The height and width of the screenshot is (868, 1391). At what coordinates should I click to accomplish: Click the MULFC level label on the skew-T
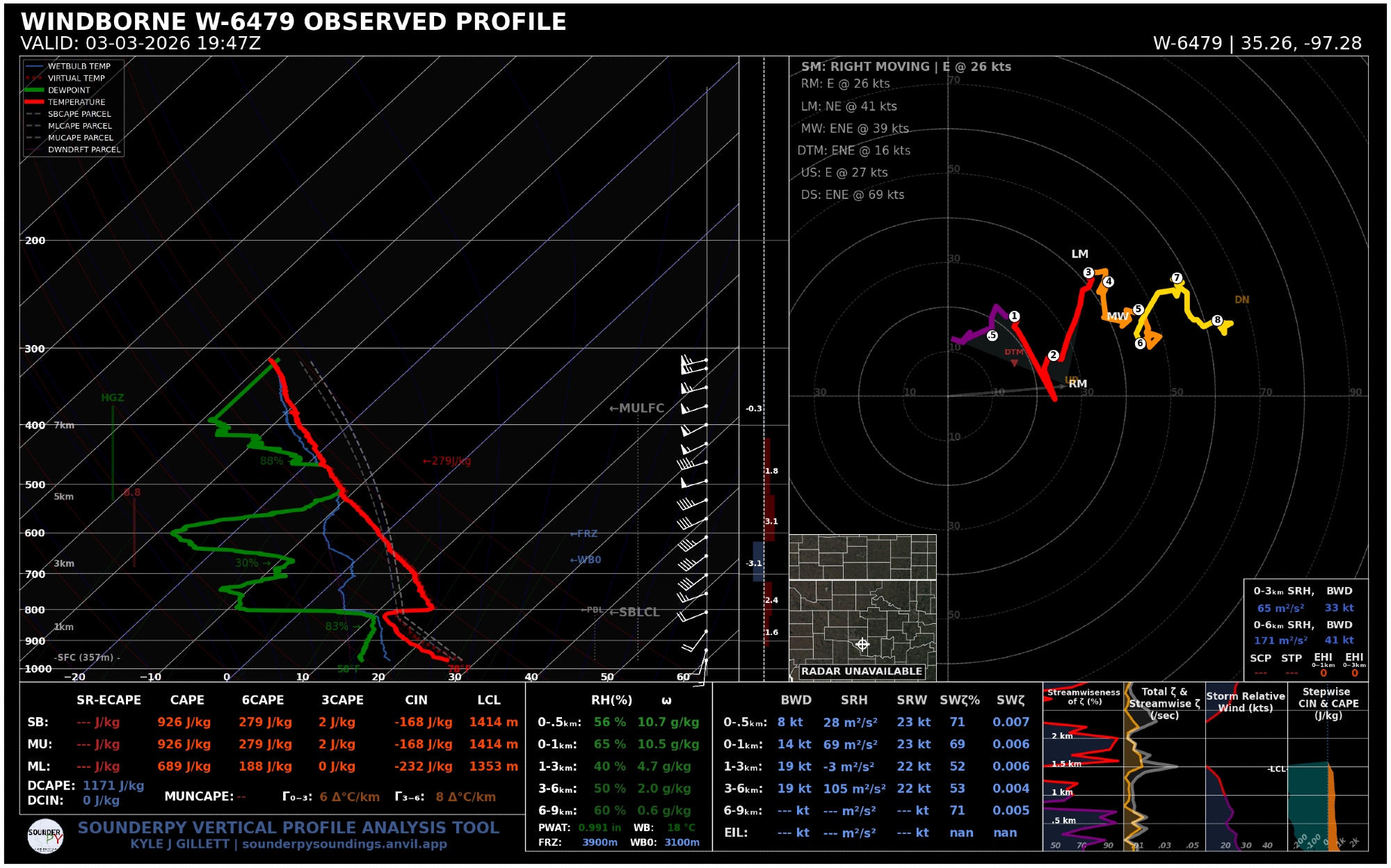pos(637,408)
